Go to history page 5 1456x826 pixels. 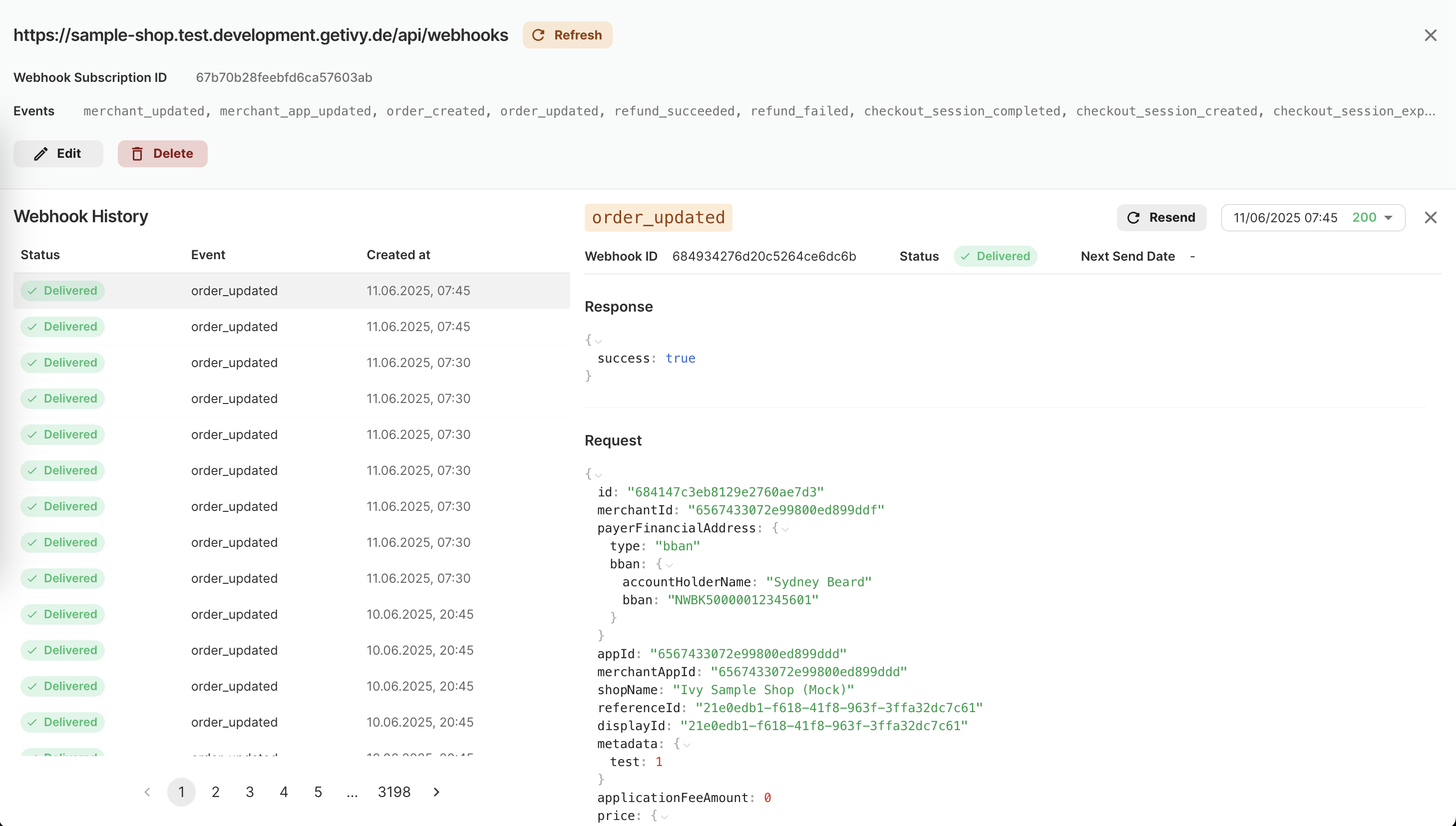pyautogui.click(x=318, y=792)
